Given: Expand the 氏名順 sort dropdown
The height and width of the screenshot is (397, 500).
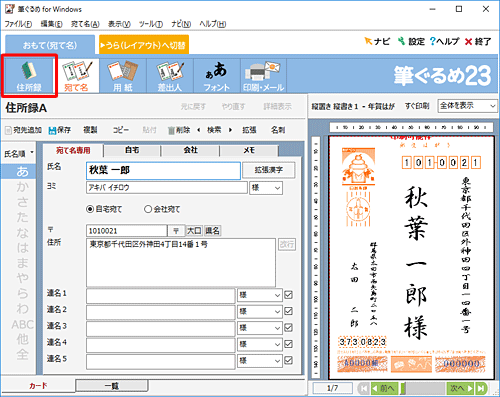Looking at the screenshot, I should 19,154.
